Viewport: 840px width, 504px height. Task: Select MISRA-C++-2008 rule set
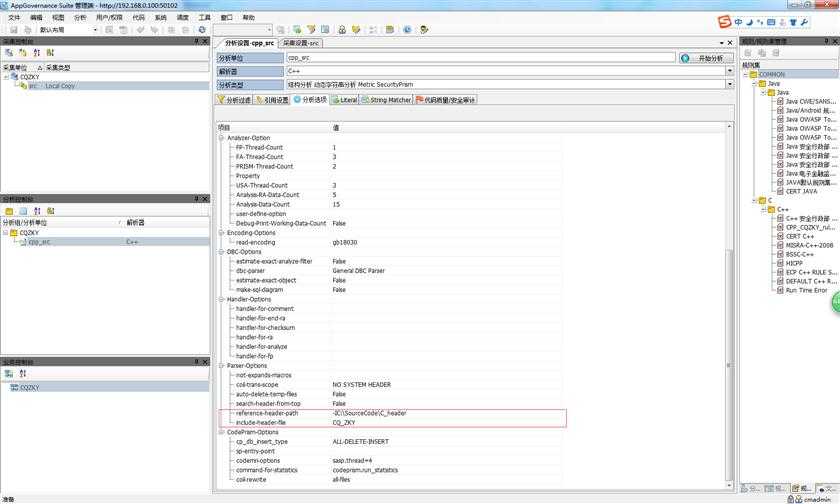click(x=809, y=245)
